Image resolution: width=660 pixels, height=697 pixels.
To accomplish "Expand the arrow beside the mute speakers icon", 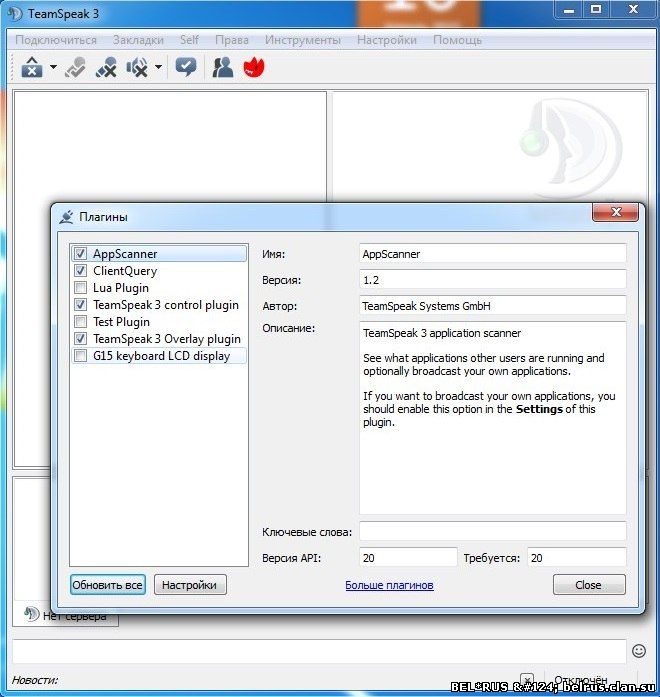I will pyautogui.click(x=158, y=68).
